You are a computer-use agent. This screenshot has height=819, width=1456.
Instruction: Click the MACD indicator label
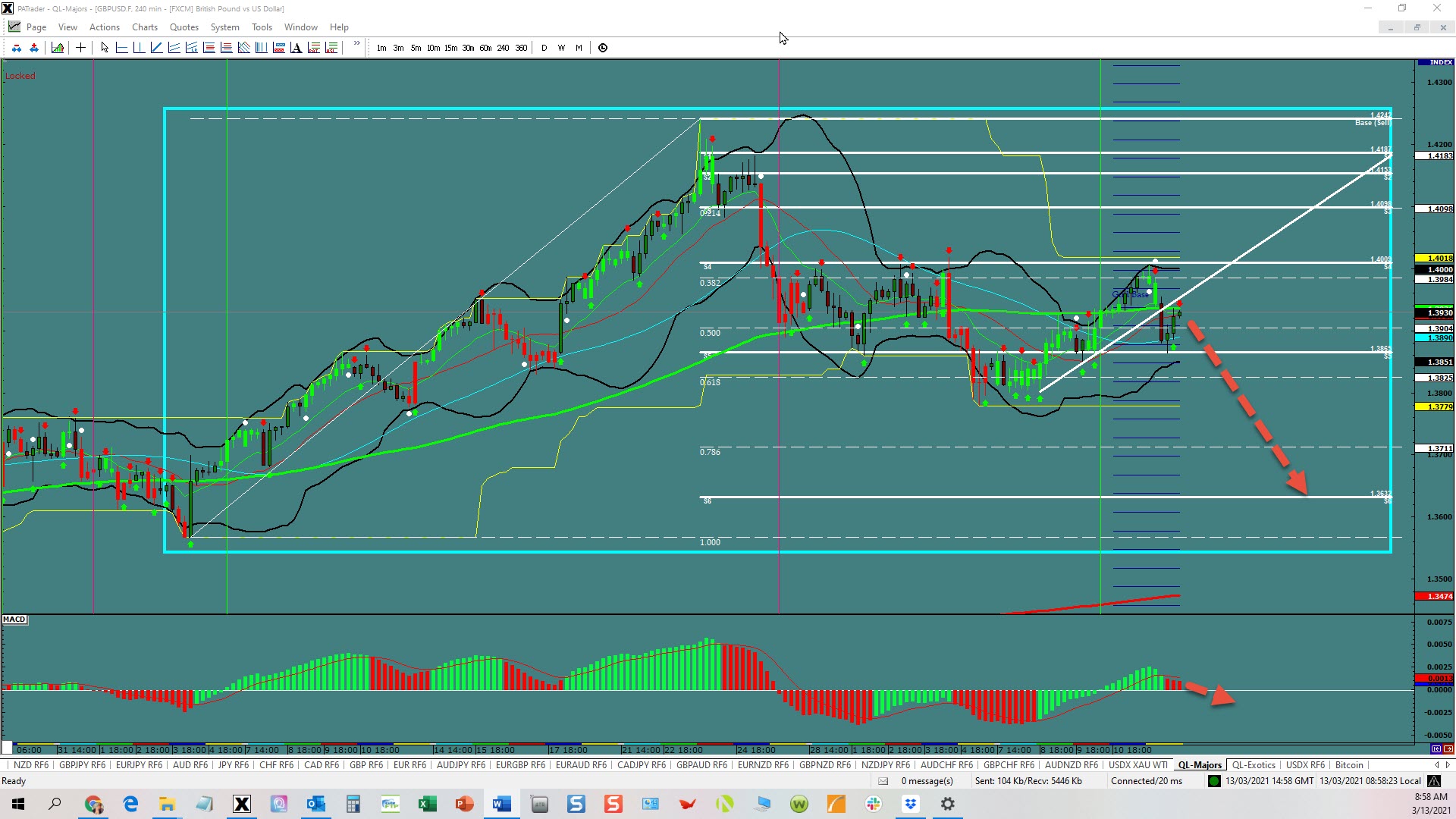coord(14,620)
